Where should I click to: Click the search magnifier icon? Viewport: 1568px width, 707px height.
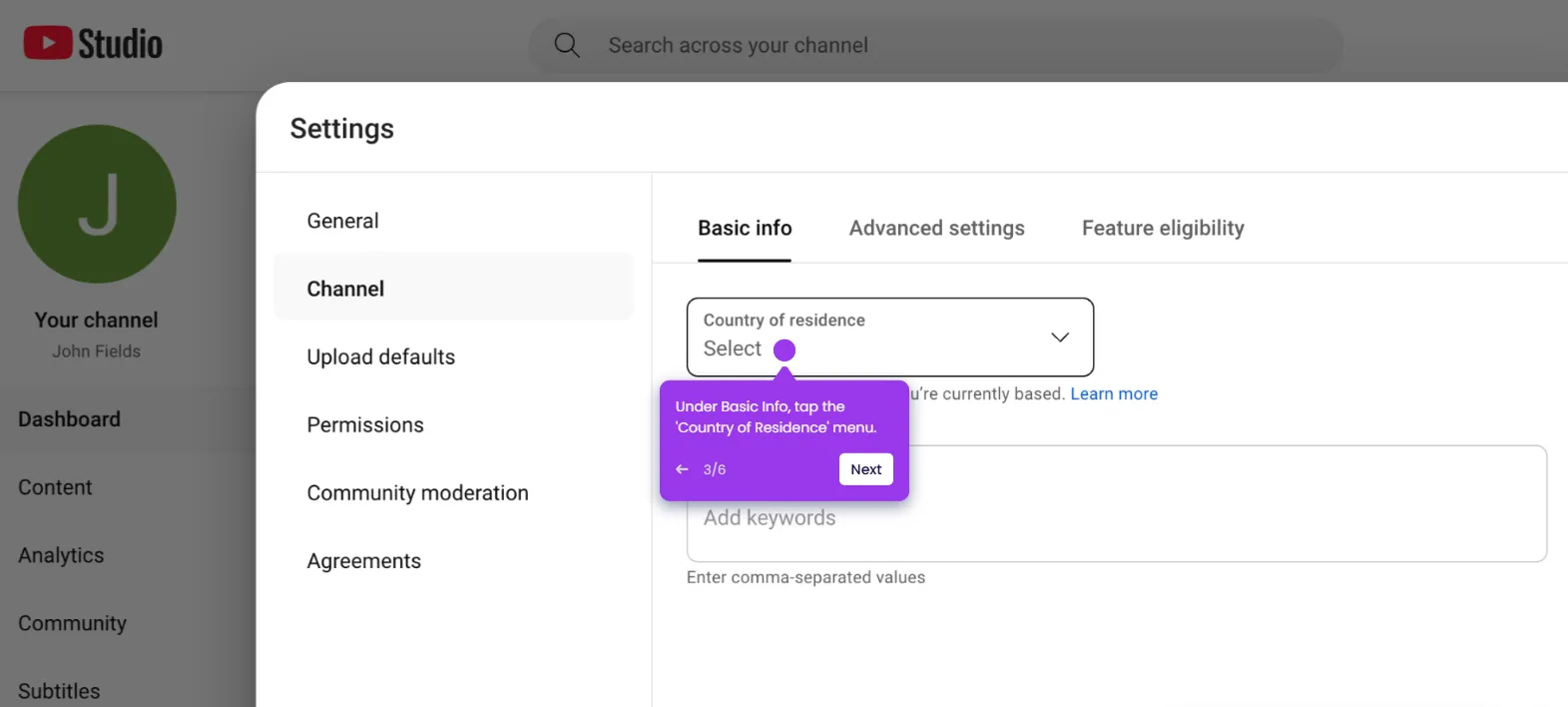tap(567, 45)
